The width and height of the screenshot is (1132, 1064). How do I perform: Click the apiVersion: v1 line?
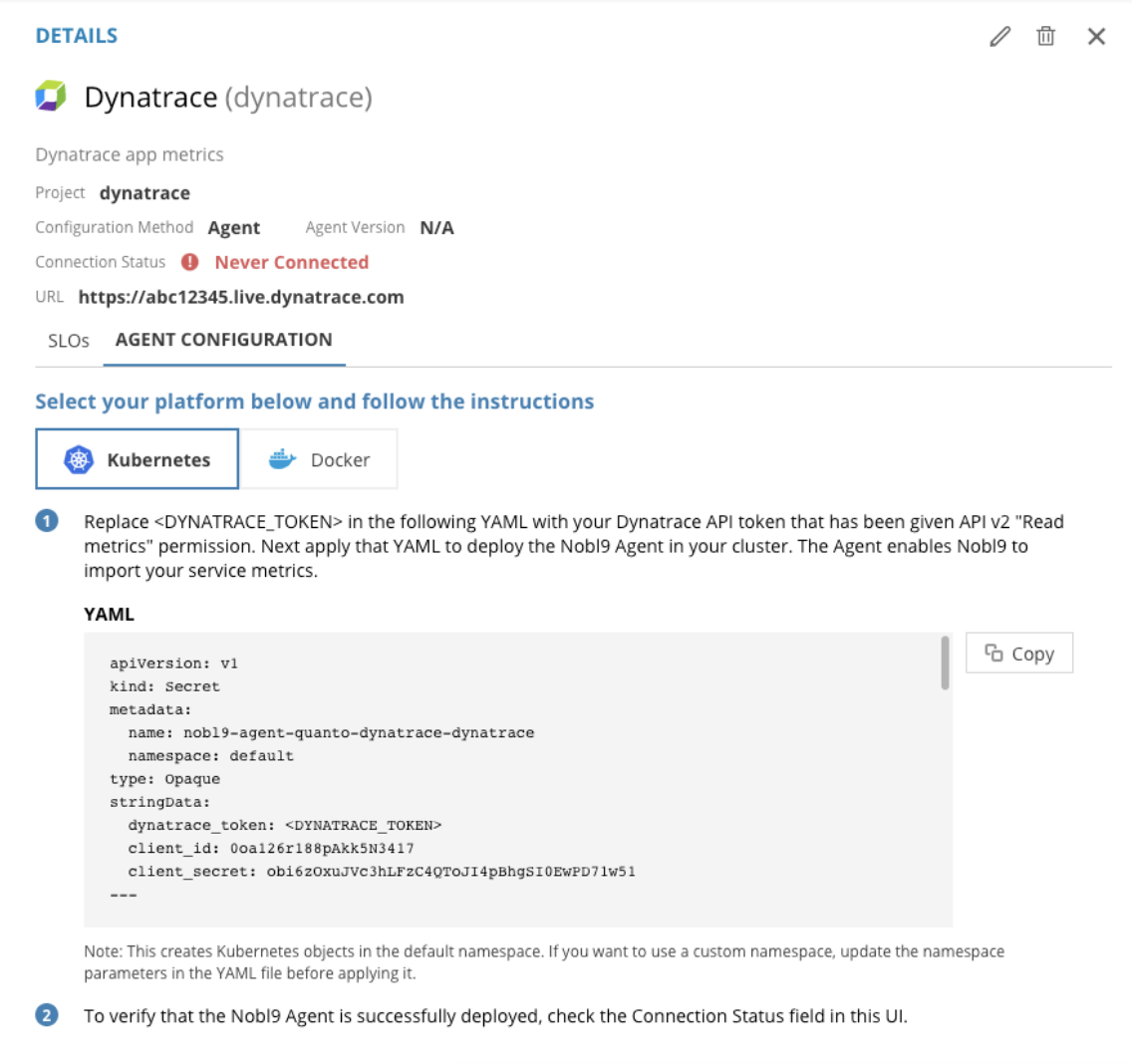[x=174, y=664]
